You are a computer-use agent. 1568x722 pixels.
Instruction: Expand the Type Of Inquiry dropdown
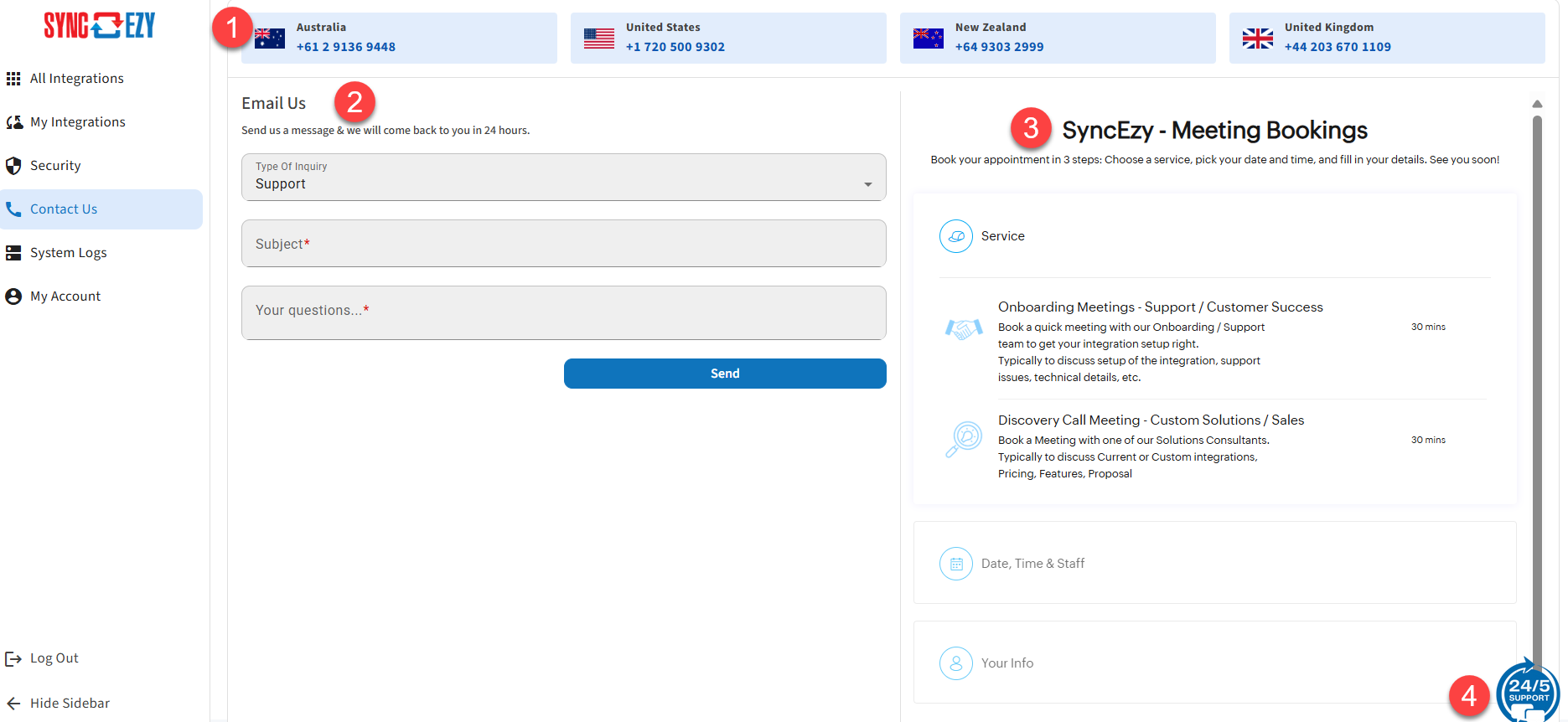[564, 178]
